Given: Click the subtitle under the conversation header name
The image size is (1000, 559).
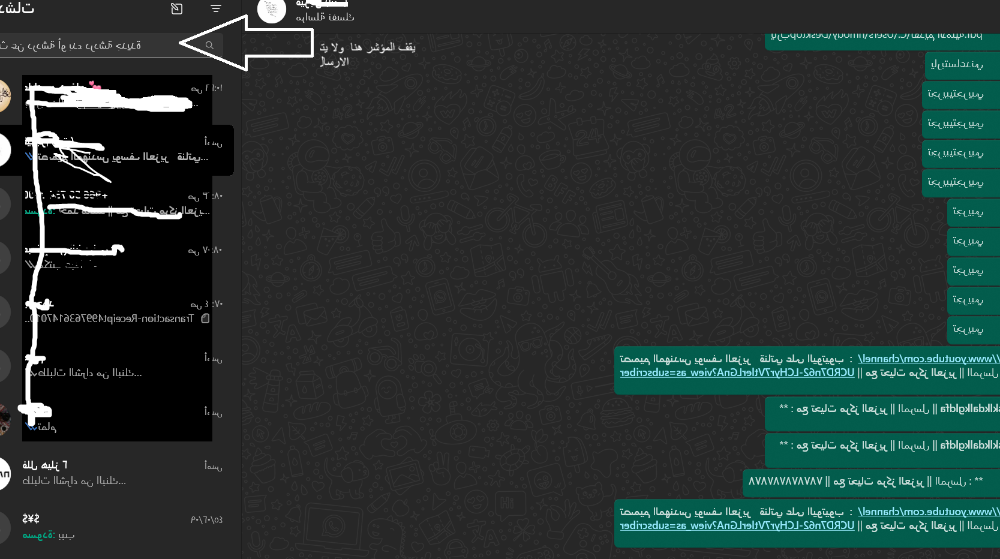Looking at the screenshot, I should tap(325, 18).
